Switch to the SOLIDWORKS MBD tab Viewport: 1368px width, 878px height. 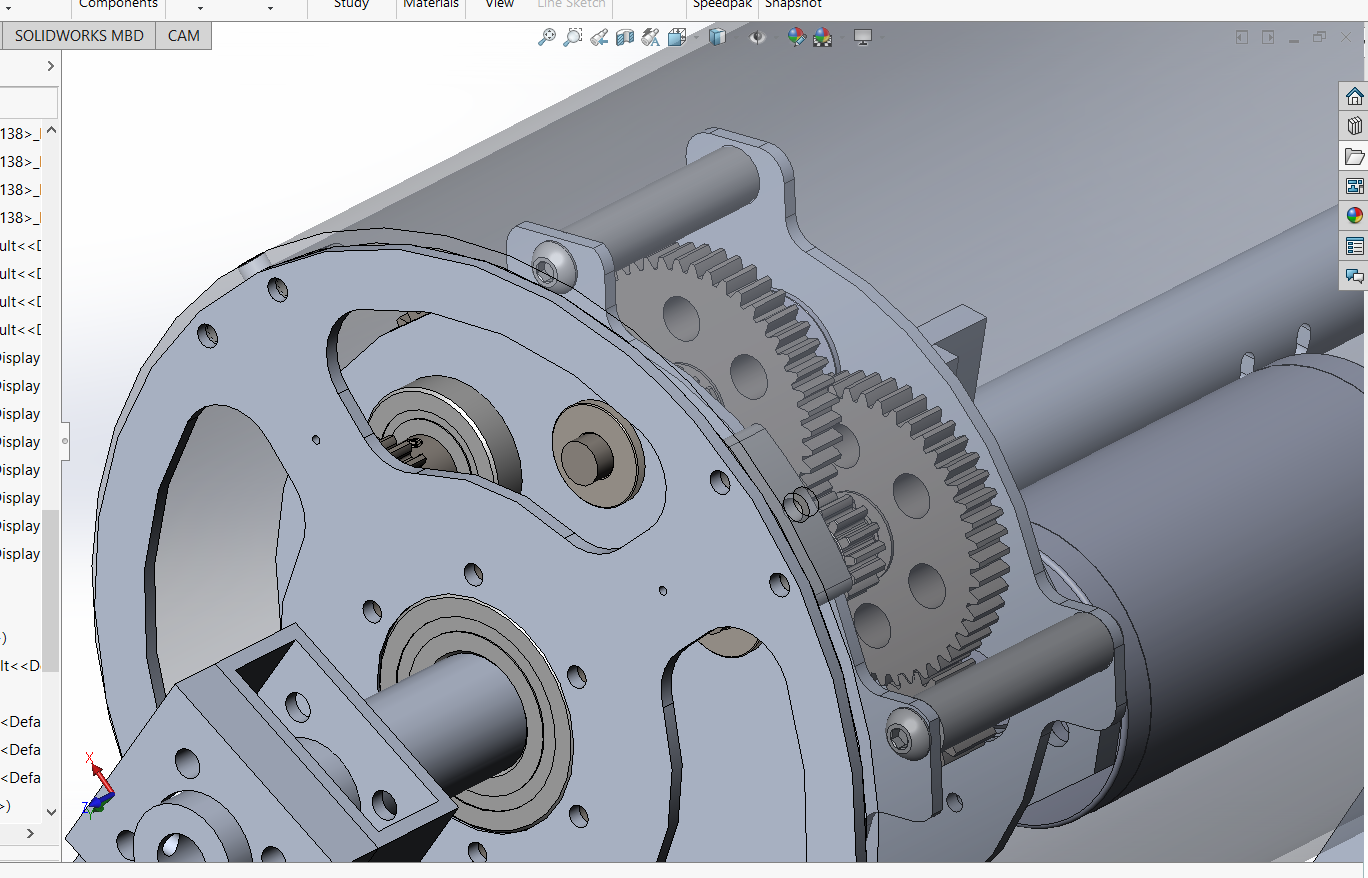tap(79, 36)
